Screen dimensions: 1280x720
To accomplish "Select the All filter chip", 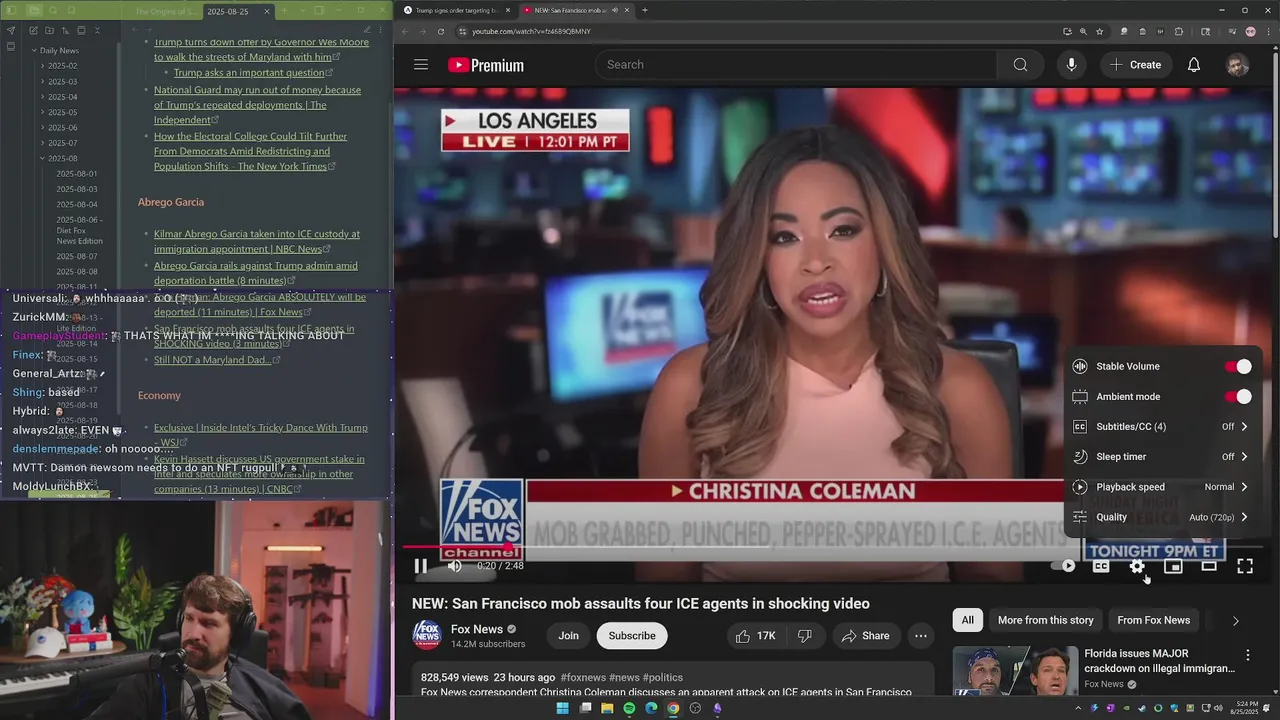I will click(x=968, y=620).
